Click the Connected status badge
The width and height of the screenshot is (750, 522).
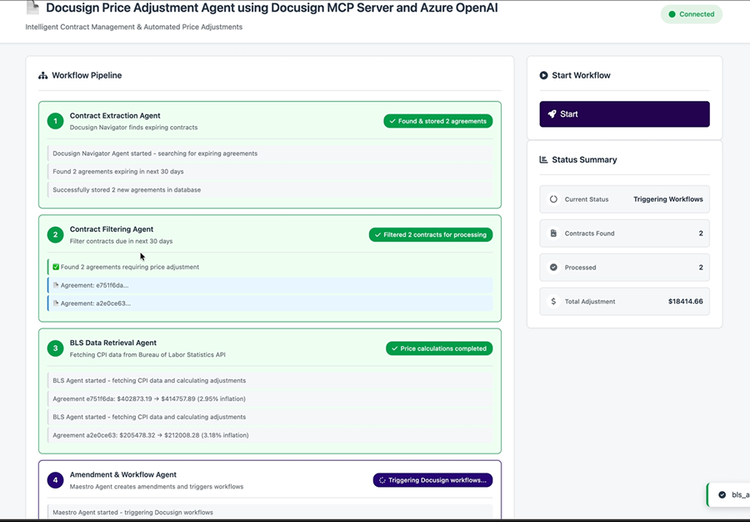(691, 14)
